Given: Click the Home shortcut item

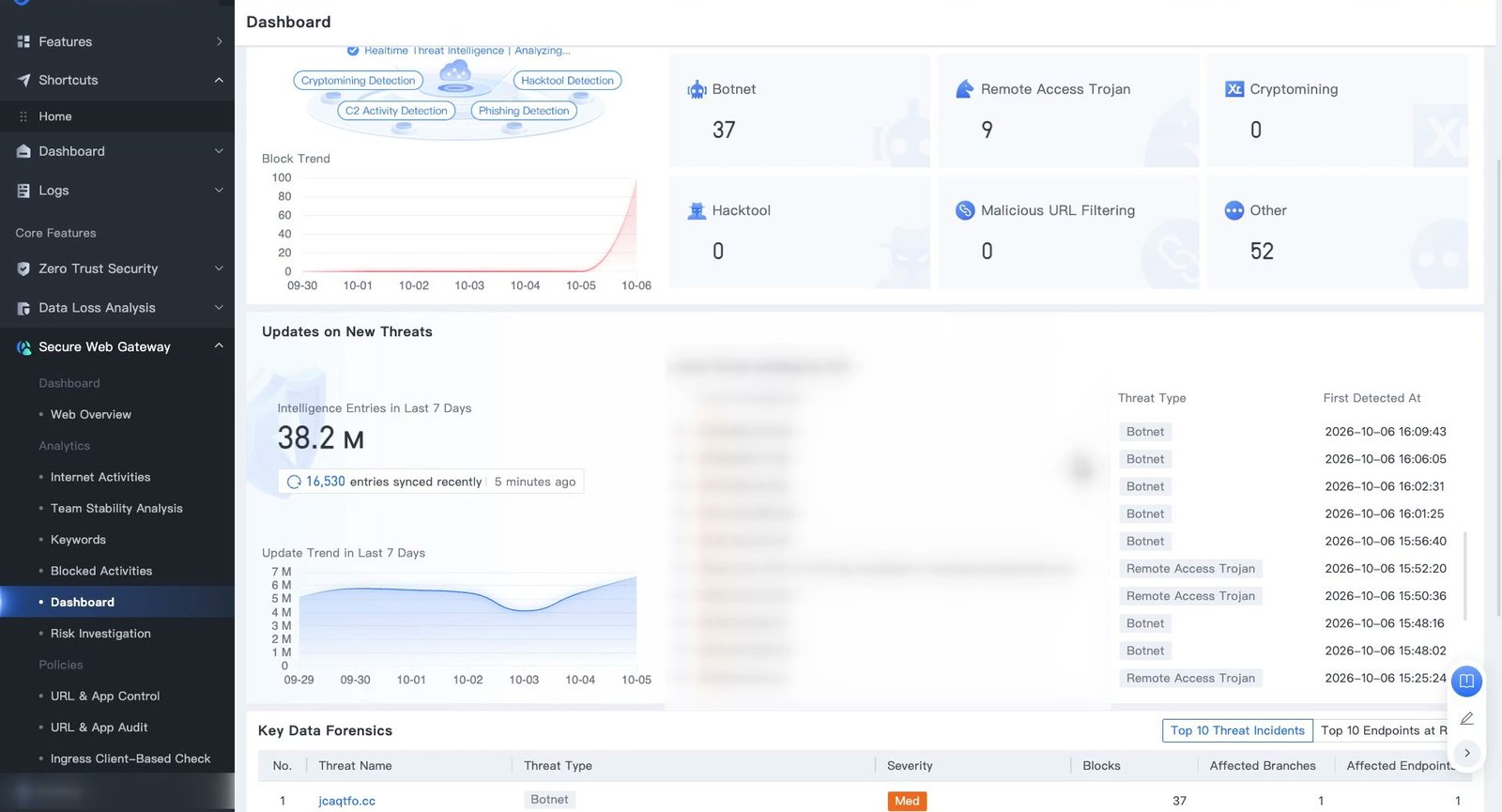Looking at the screenshot, I should [55, 116].
